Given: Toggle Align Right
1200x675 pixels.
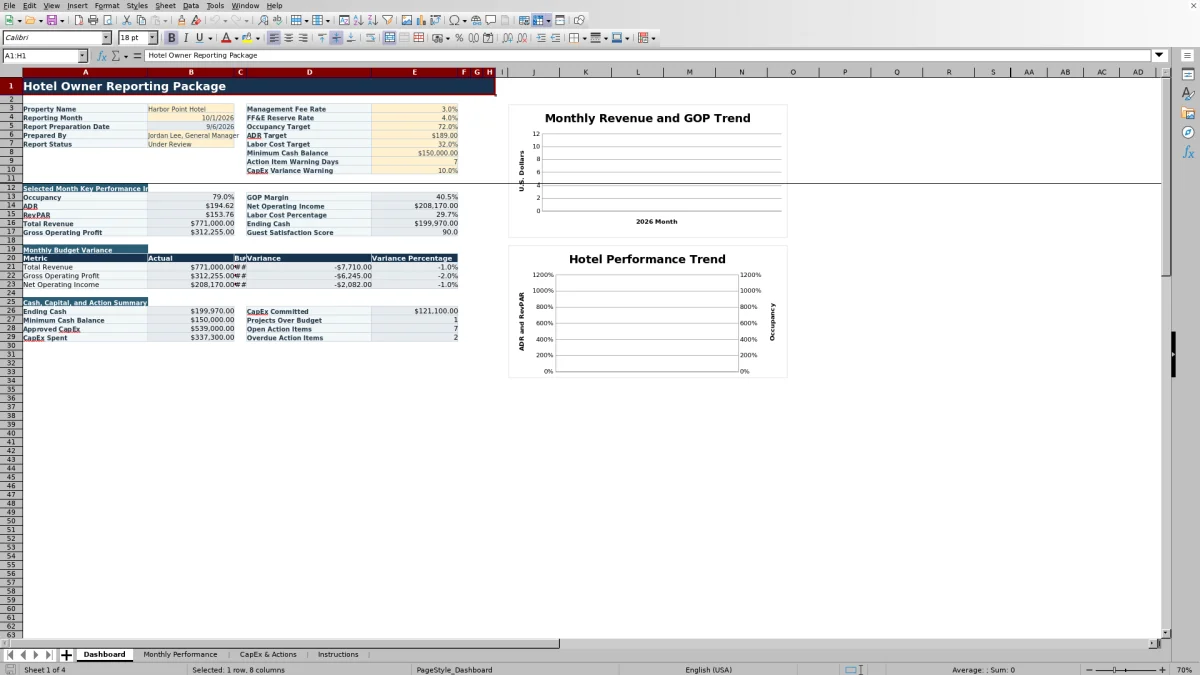Looking at the screenshot, I should click(x=303, y=38).
